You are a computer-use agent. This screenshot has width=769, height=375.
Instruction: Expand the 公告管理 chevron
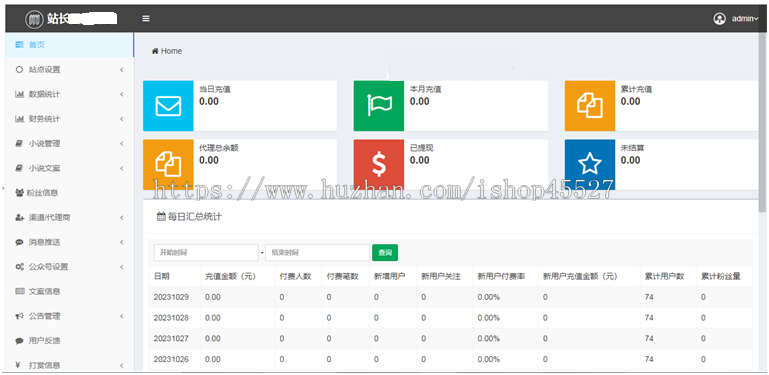122,316
